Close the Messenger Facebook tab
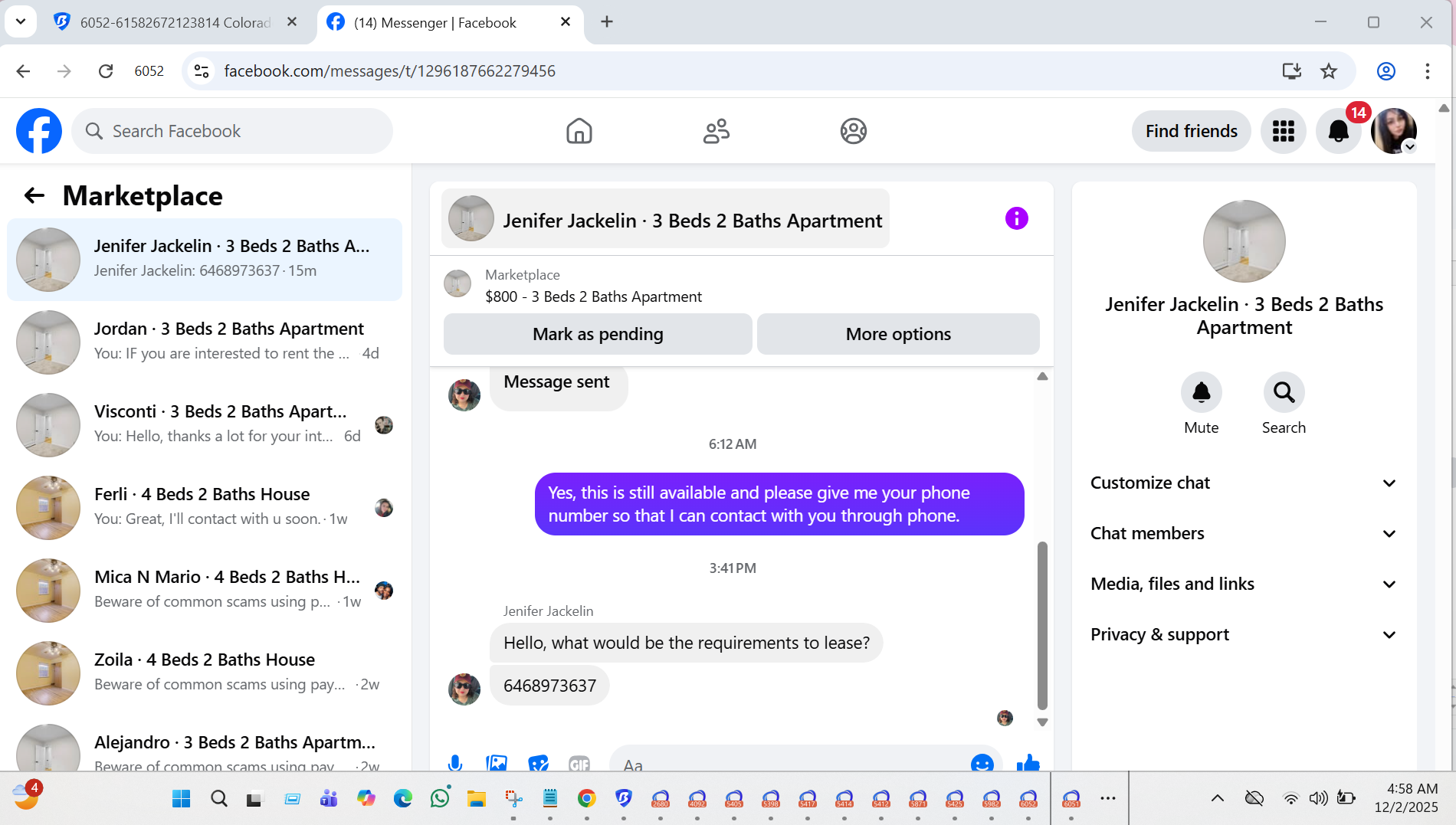This screenshot has width=1456, height=825. point(566,21)
